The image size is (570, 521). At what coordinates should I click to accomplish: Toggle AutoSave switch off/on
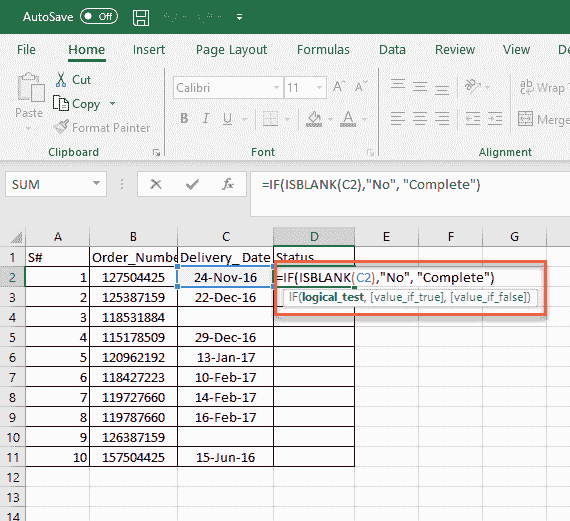coord(99,16)
